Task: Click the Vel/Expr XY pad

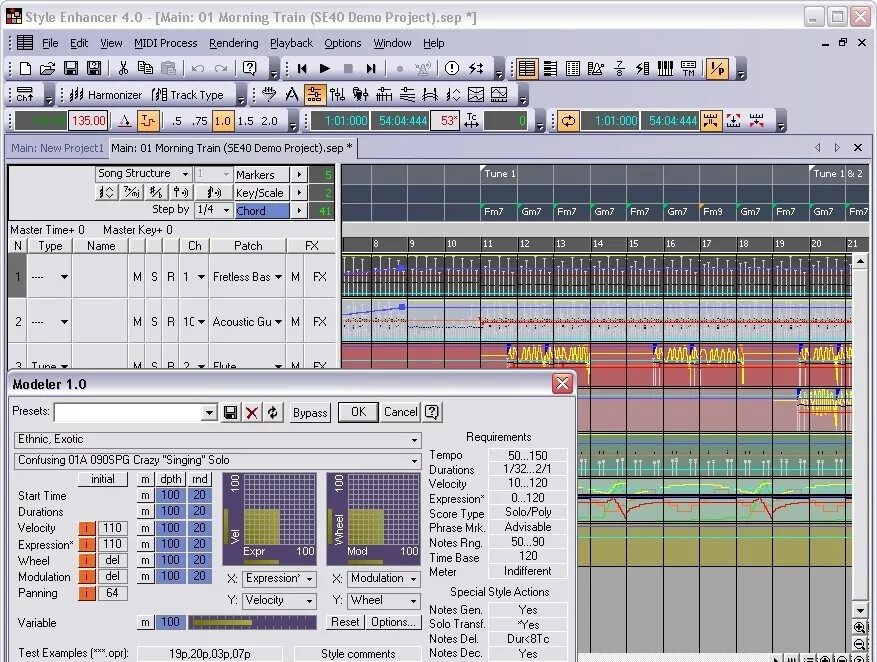Action: pyautogui.click(x=270, y=519)
